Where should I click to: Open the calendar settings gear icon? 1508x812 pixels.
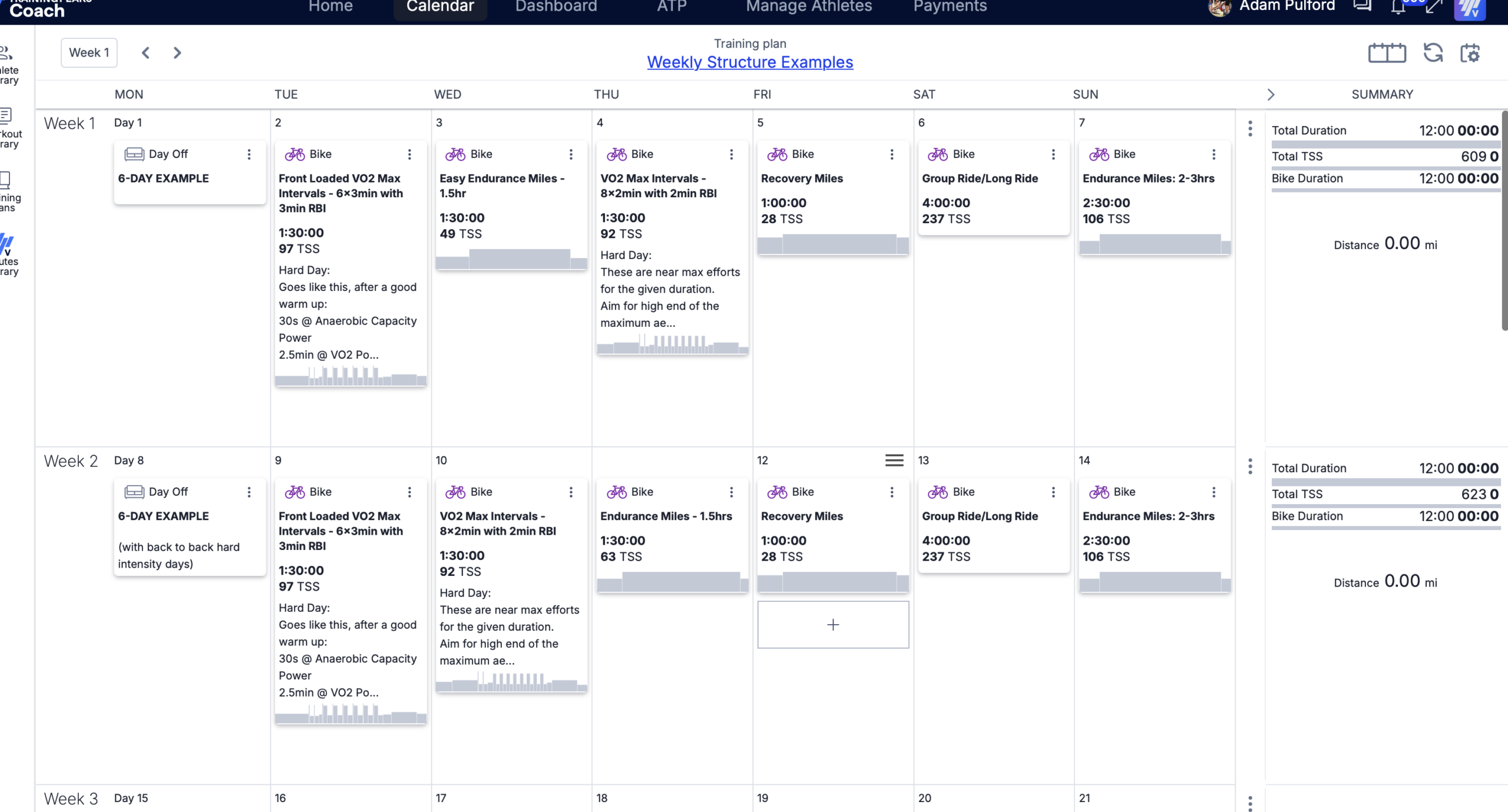tap(1470, 53)
